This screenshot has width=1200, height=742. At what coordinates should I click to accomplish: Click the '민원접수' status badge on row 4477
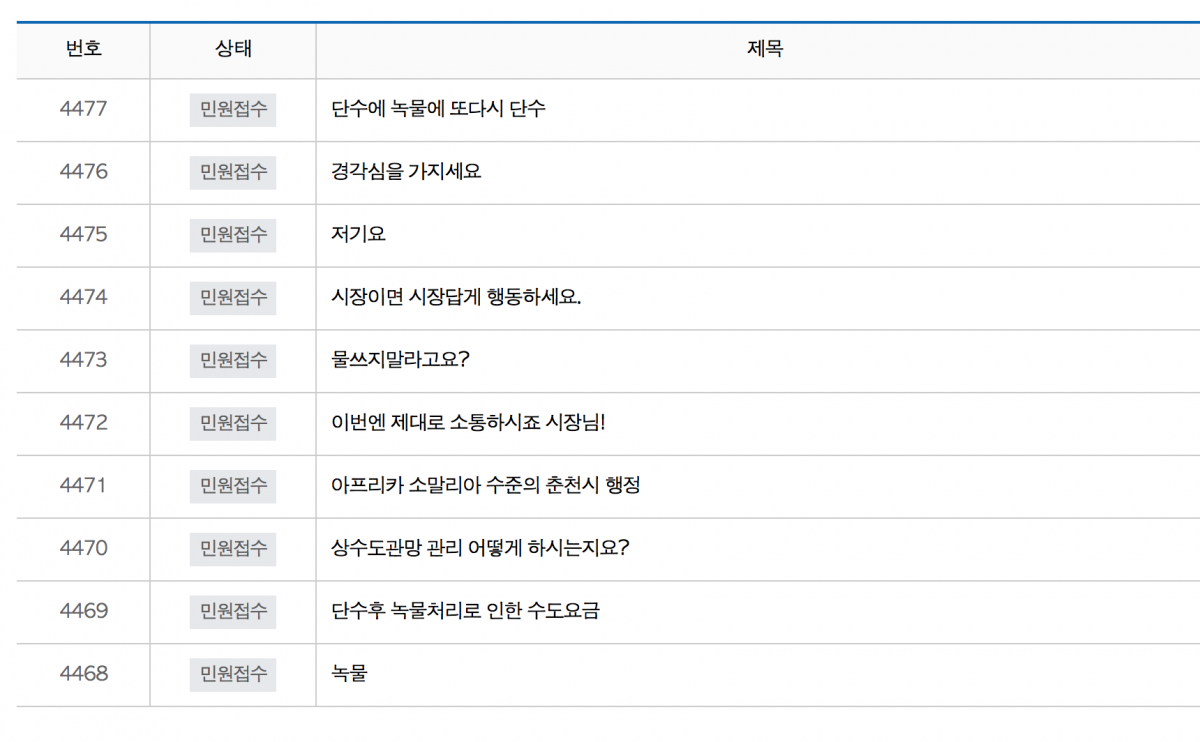coord(233,110)
